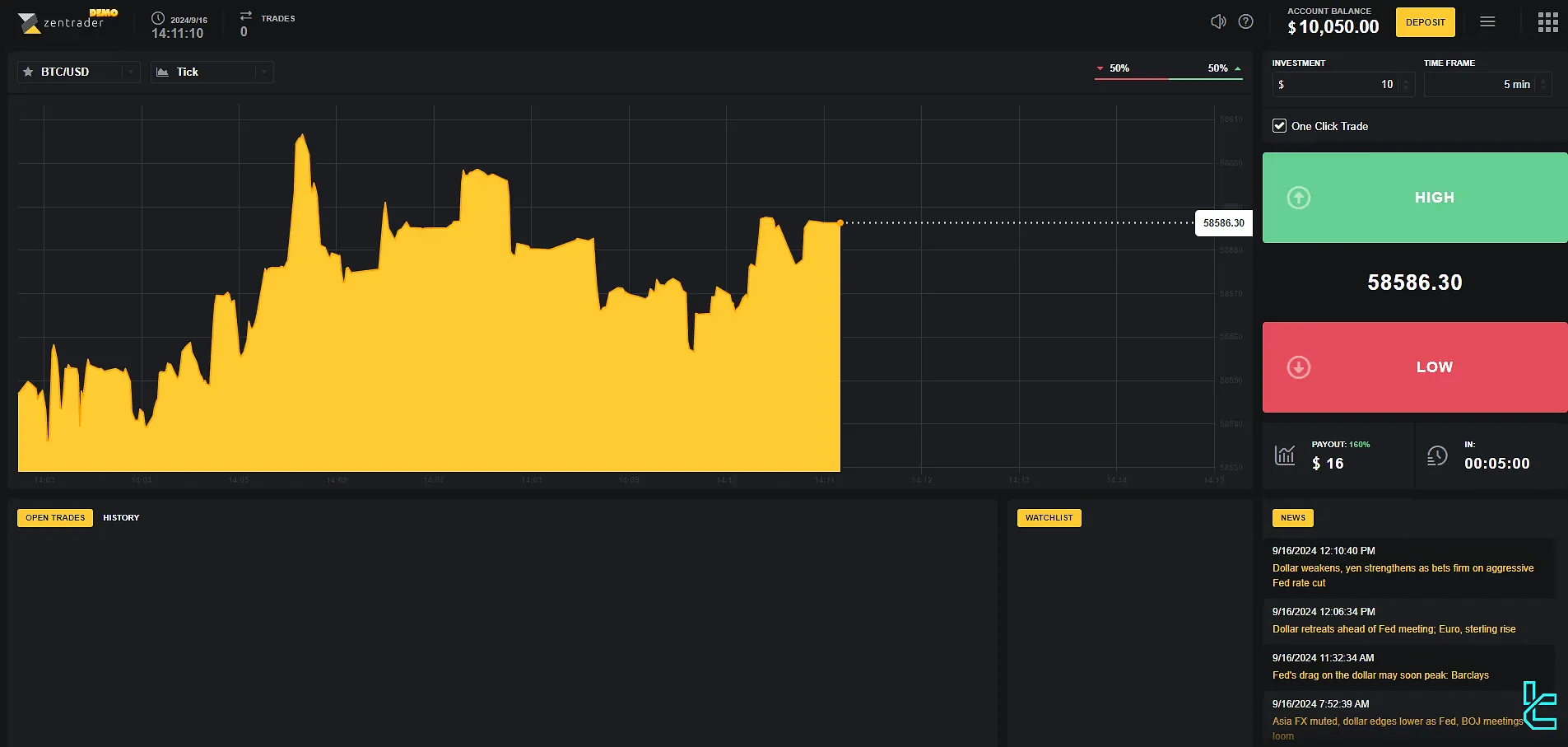Toggle the One Click Trade checkbox
The image size is (1568, 747).
(x=1279, y=126)
